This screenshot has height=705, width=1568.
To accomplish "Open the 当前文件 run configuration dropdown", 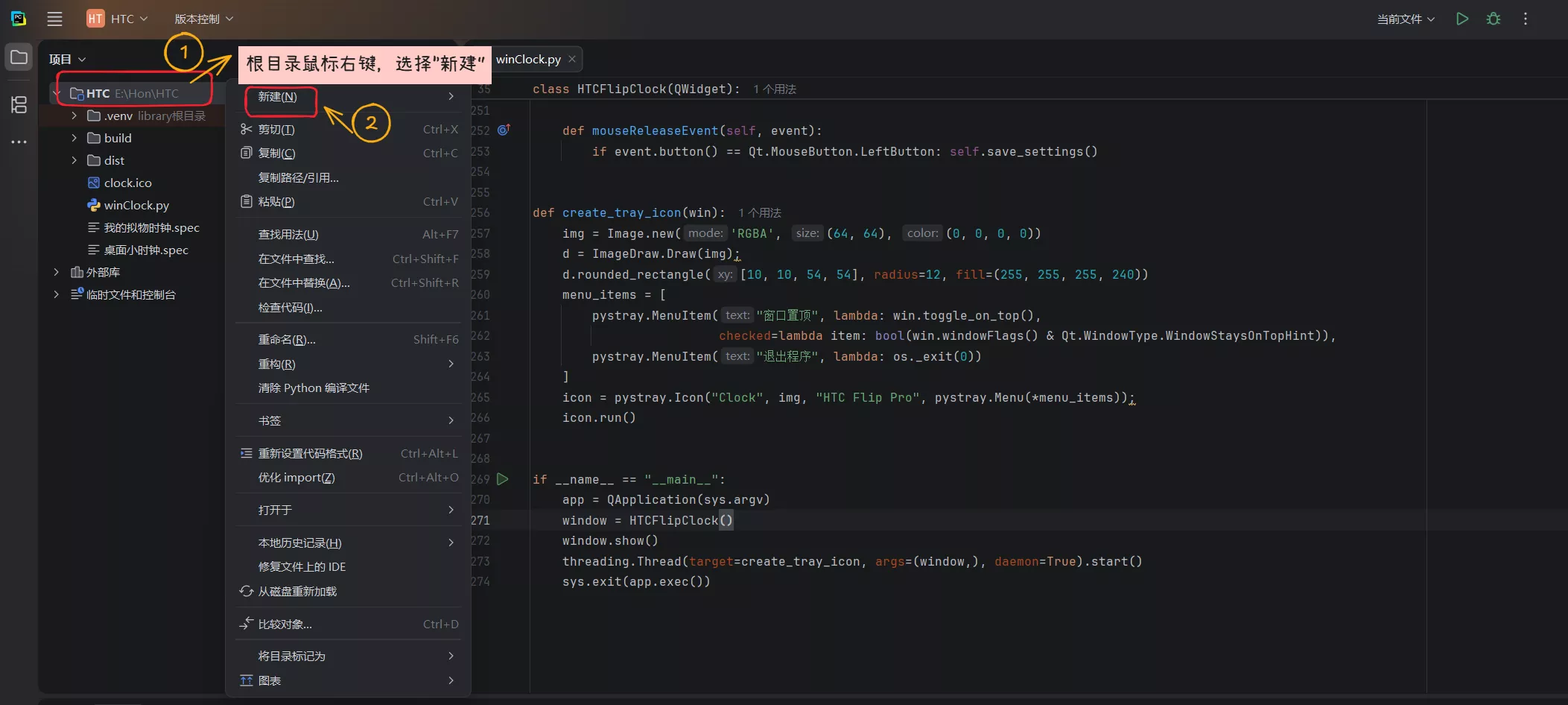I will tap(1406, 19).
